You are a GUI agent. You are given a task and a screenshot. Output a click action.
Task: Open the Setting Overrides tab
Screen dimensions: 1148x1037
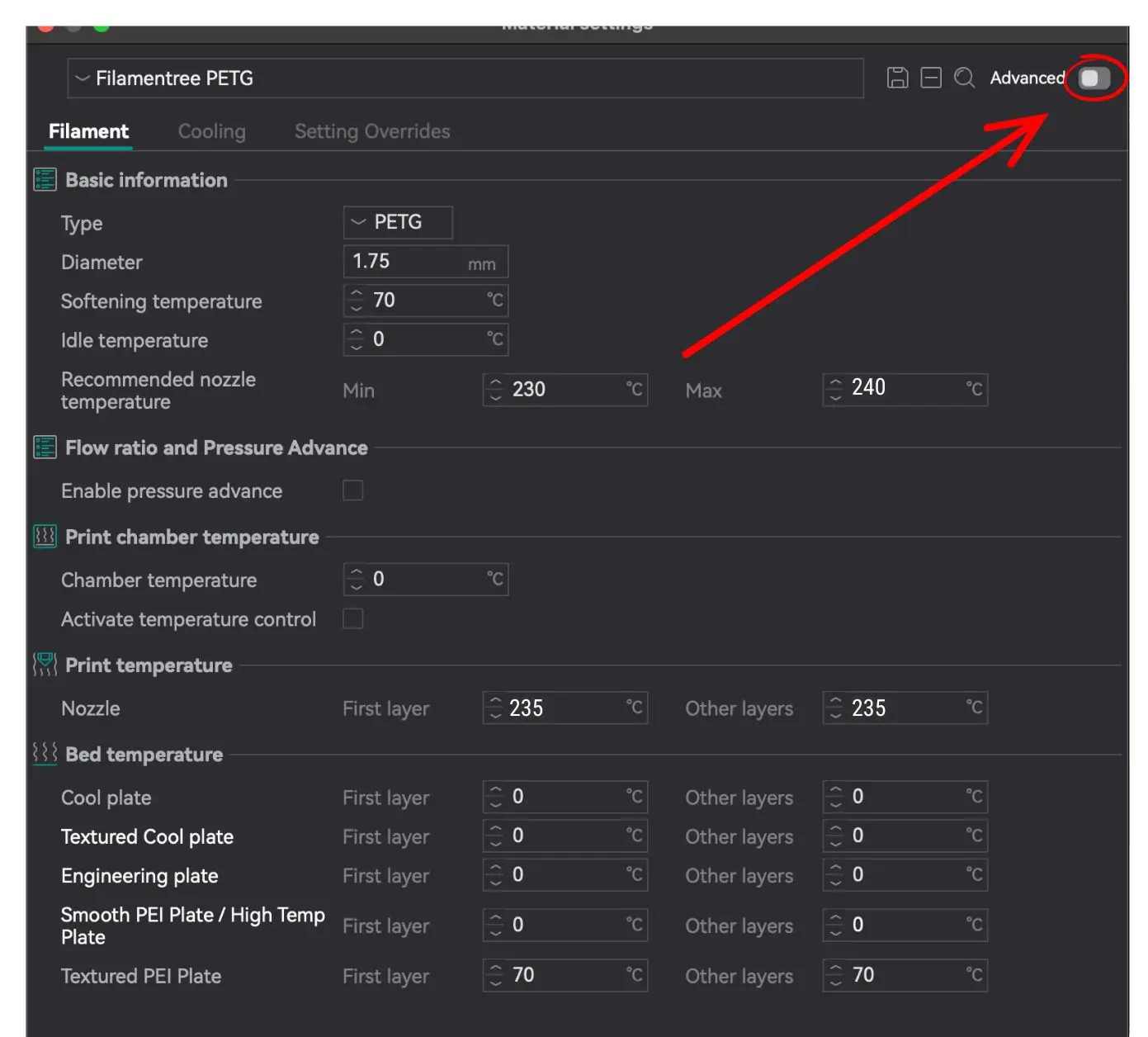click(372, 131)
